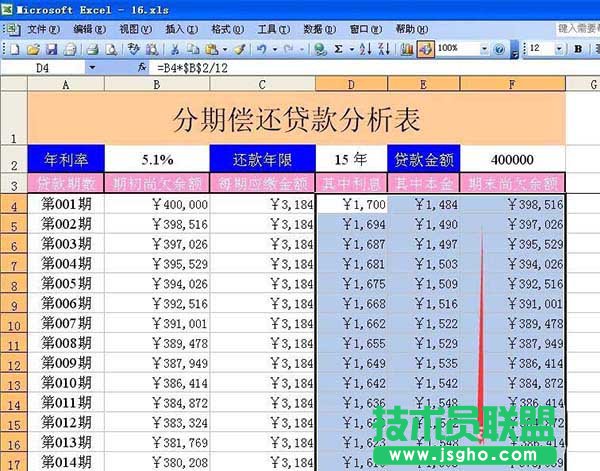The image size is (600, 471).
Task: Select cell D4 showing ¥1,700
Action: pyautogui.click(x=351, y=204)
